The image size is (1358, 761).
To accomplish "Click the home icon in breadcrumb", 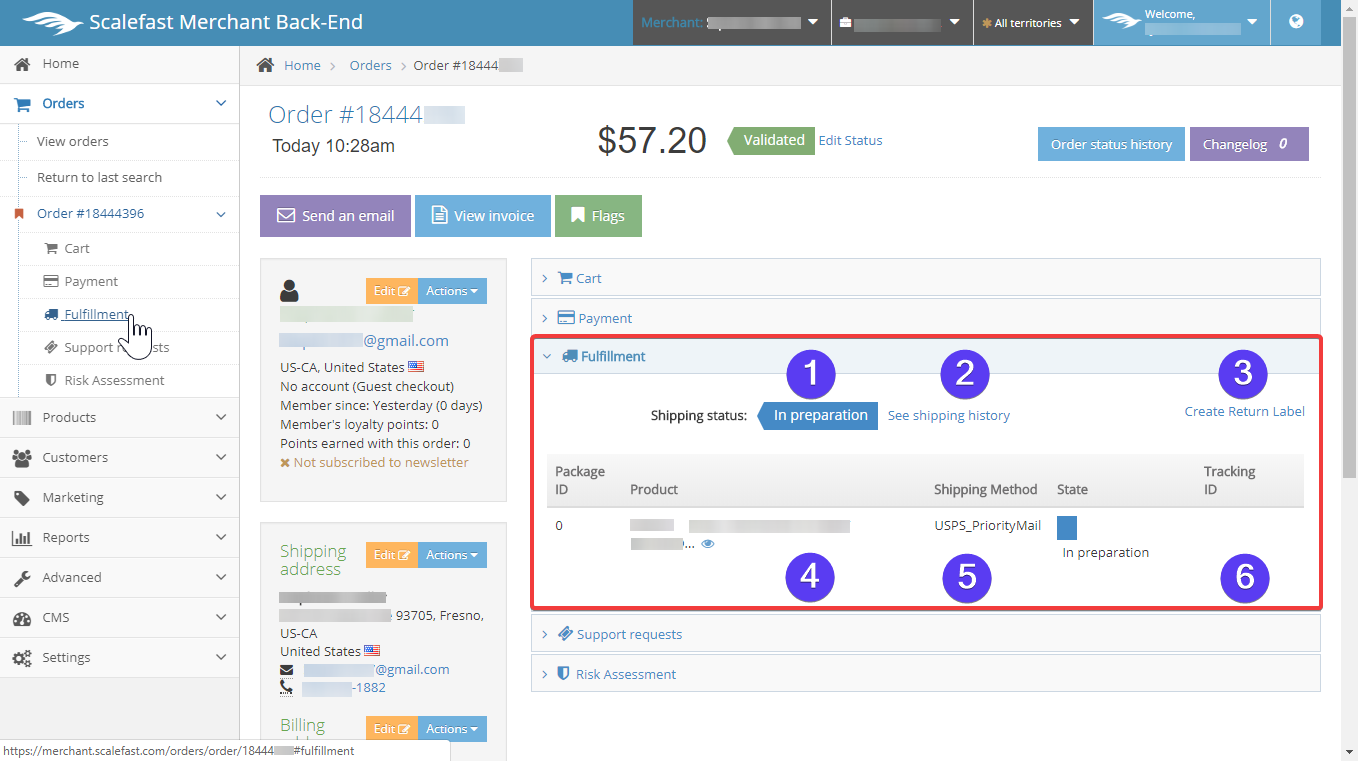I will pyautogui.click(x=265, y=65).
